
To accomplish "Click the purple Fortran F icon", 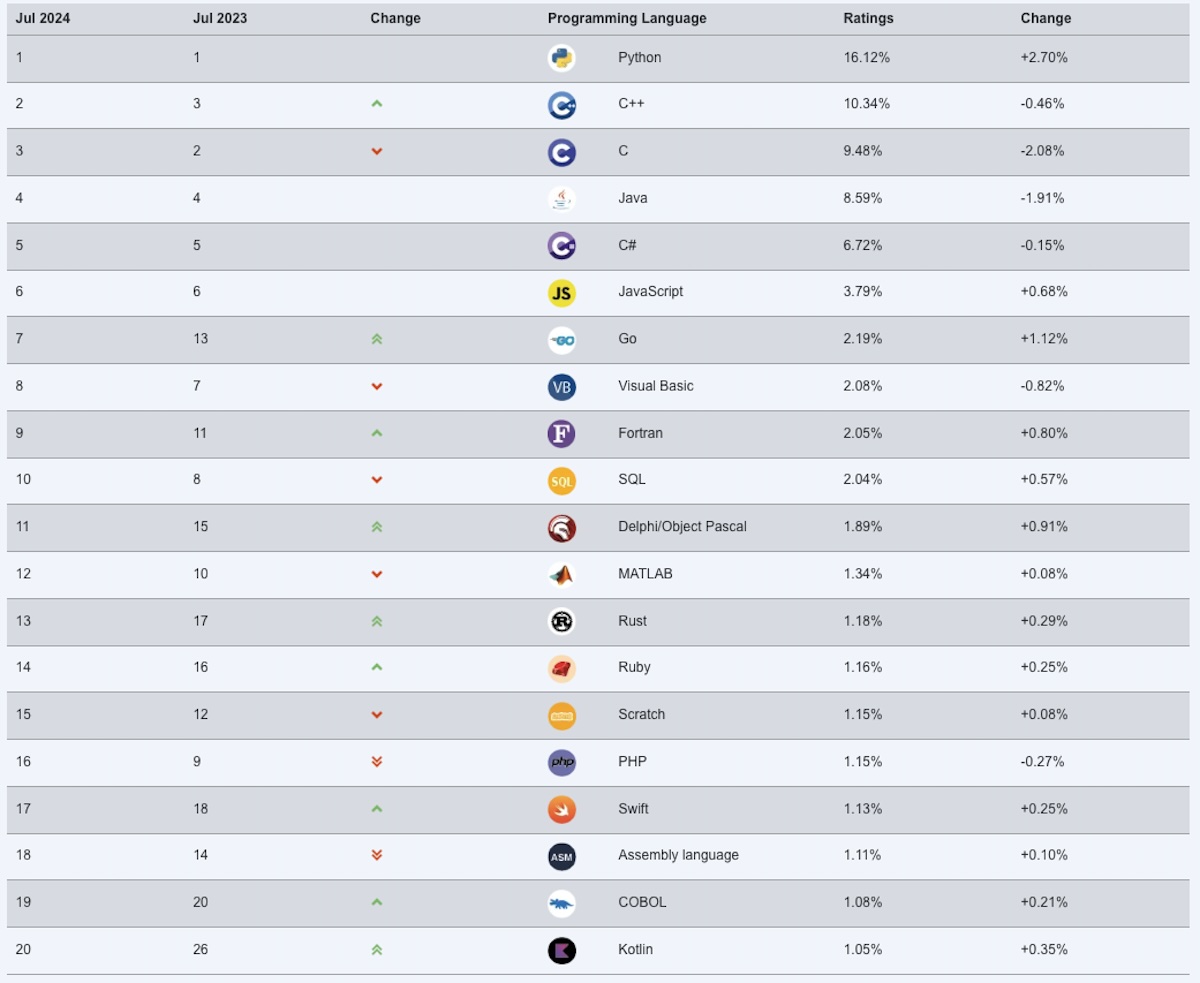I will point(562,433).
